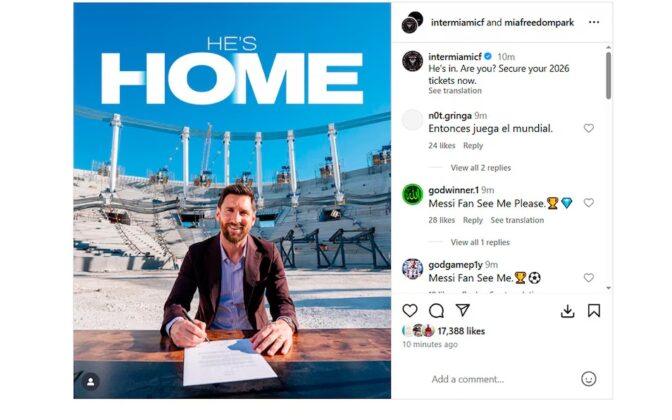Image resolution: width=672 pixels, height=420 pixels.
Task: Save the post with the bookmark icon
Action: (594, 311)
